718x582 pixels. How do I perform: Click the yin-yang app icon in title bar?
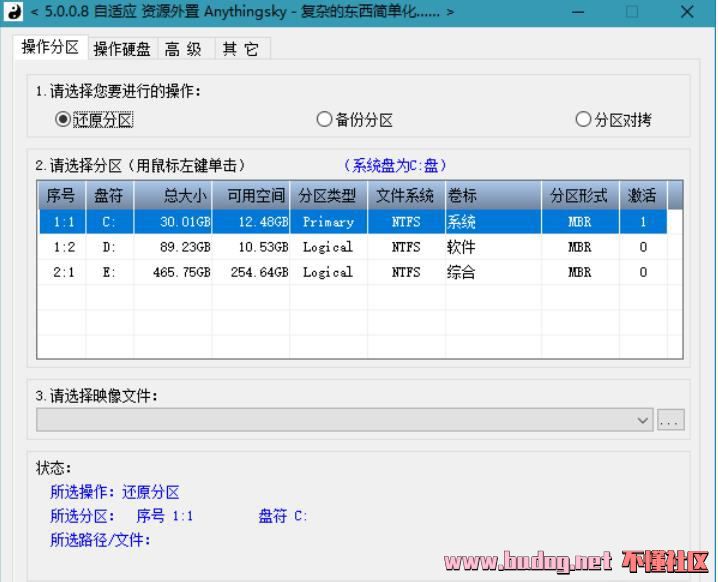(x=14, y=12)
